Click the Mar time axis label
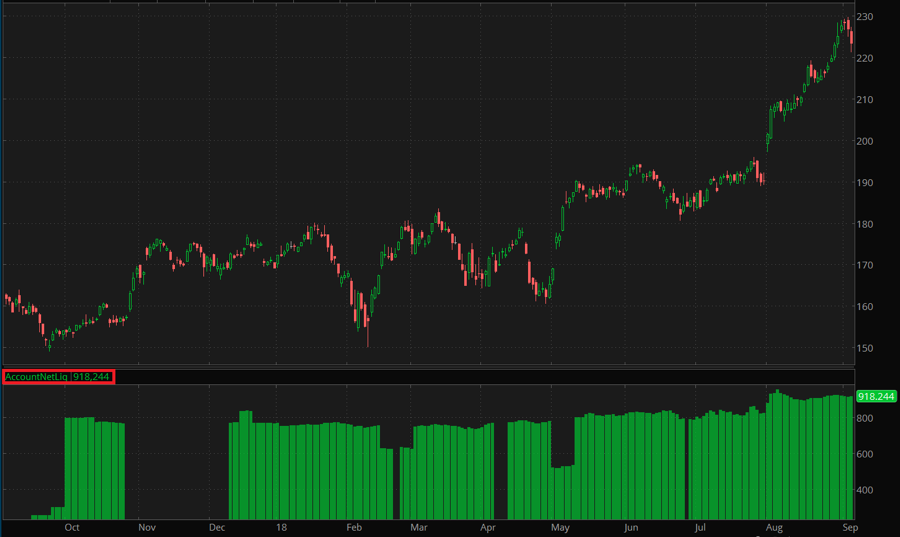 pyautogui.click(x=419, y=526)
